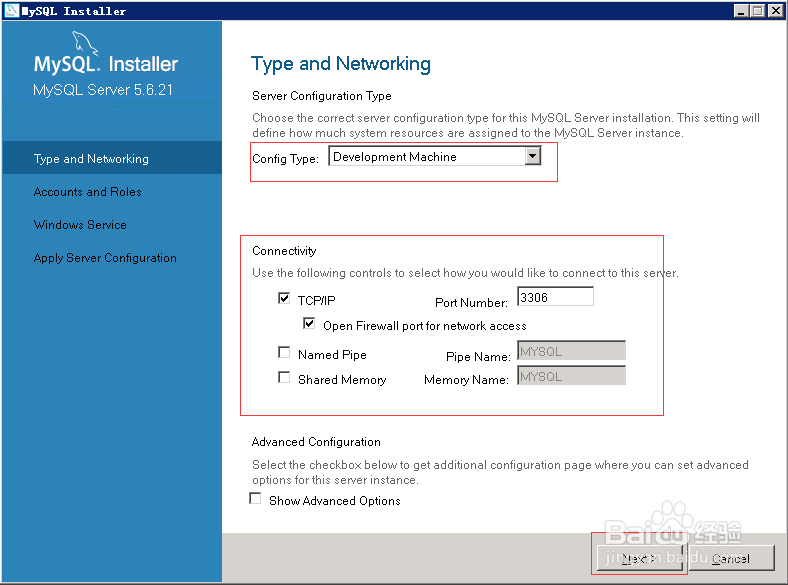Click the Cancel button

731,558
